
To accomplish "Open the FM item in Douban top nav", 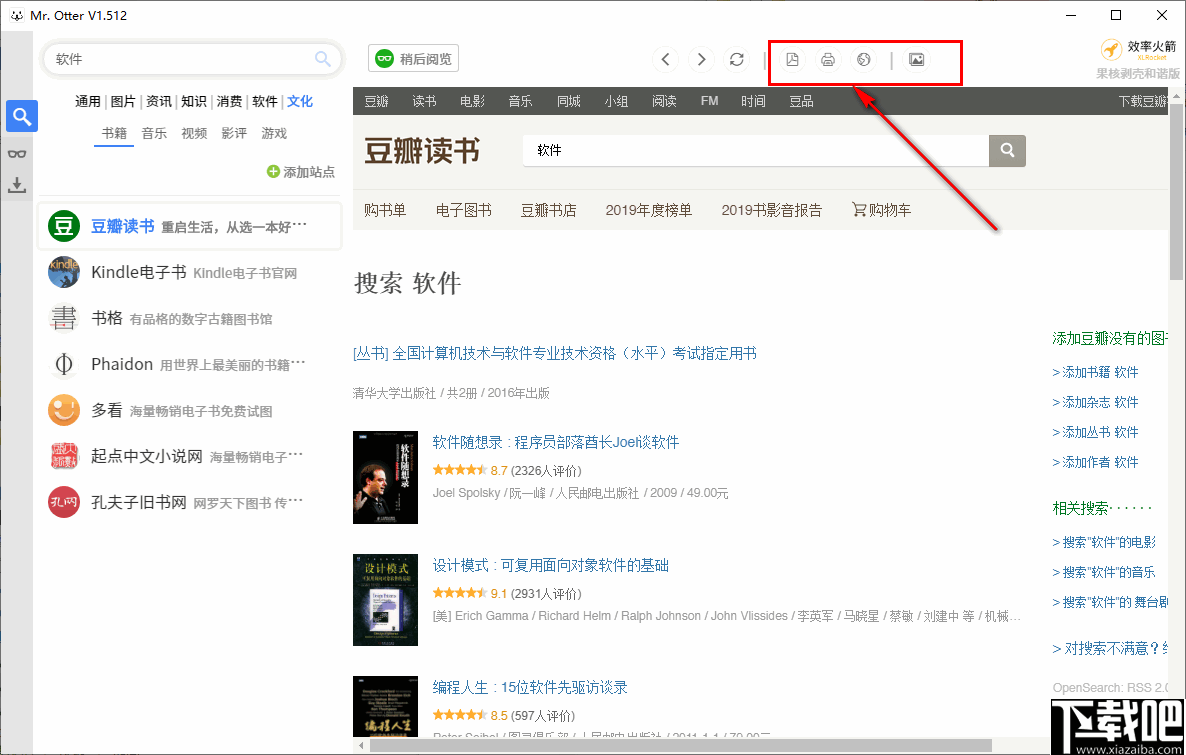I will tap(709, 101).
